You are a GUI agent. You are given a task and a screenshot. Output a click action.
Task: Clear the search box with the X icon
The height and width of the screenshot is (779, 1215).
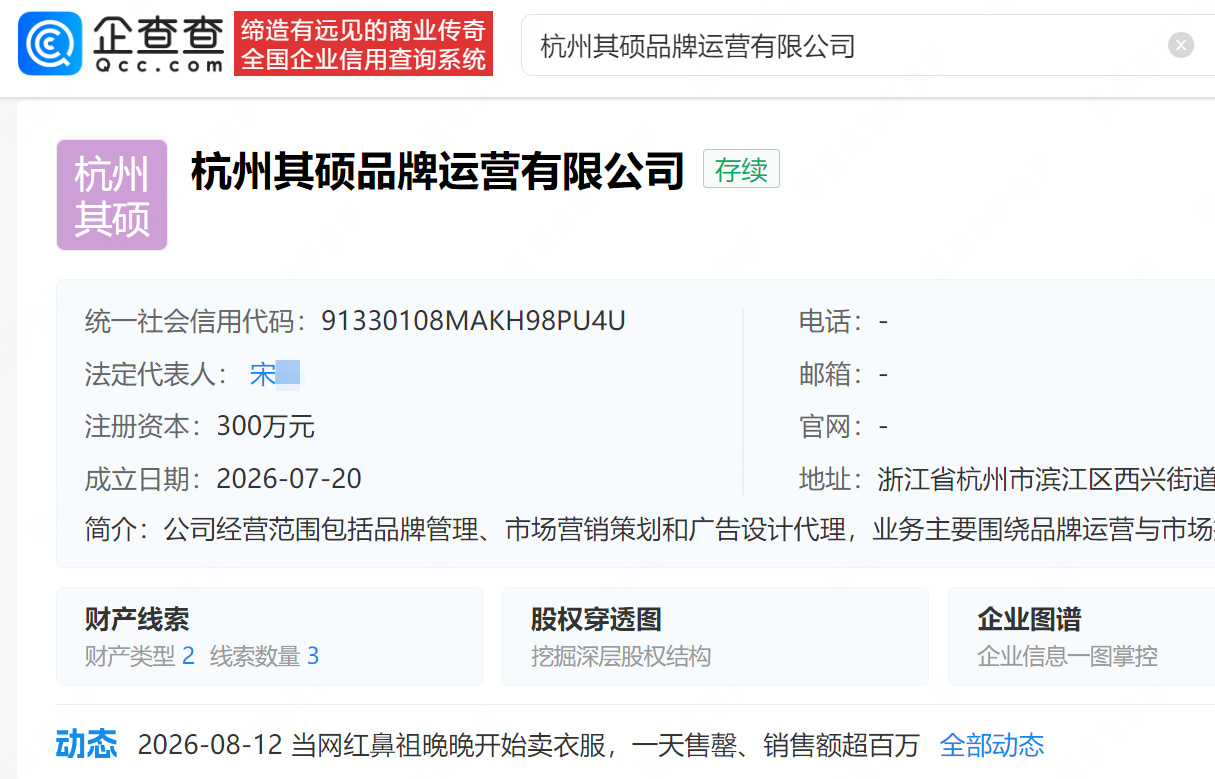(x=1181, y=45)
